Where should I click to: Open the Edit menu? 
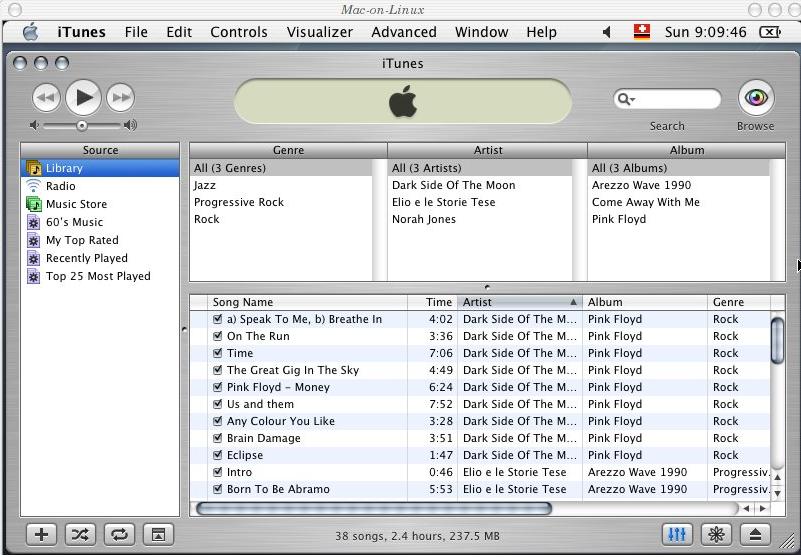179,32
